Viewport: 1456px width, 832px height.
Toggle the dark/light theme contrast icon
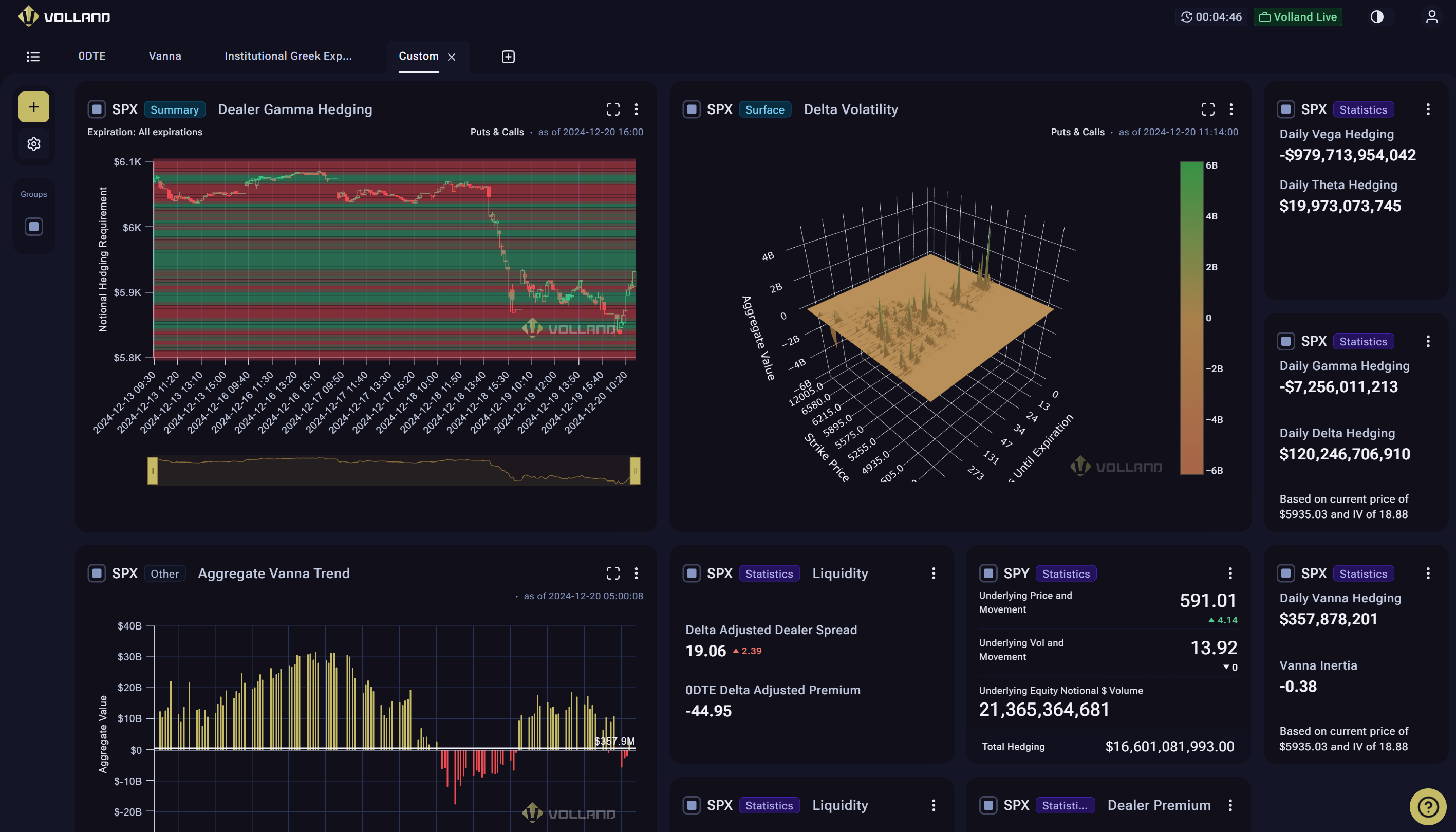pyautogui.click(x=1376, y=16)
